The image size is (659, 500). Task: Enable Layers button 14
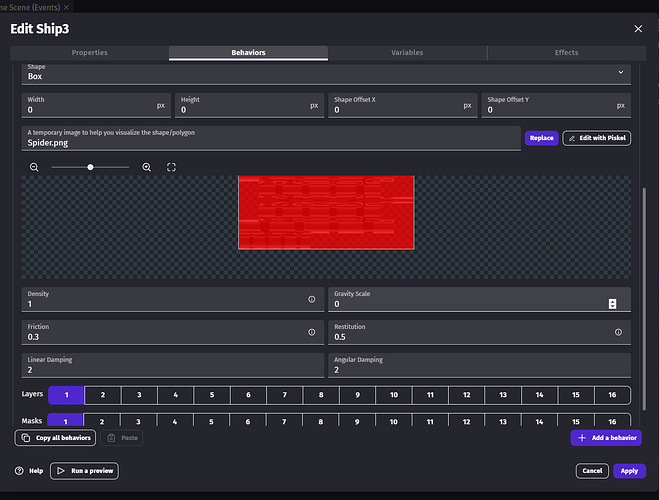click(x=539, y=395)
